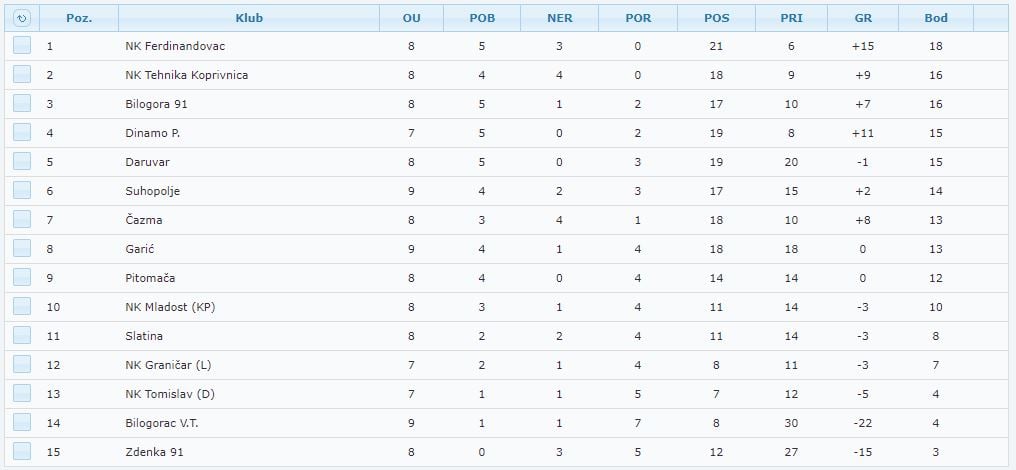Viewport: 1016px width, 470px height.
Task: Click the PRI column header
Action: click(791, 18)
